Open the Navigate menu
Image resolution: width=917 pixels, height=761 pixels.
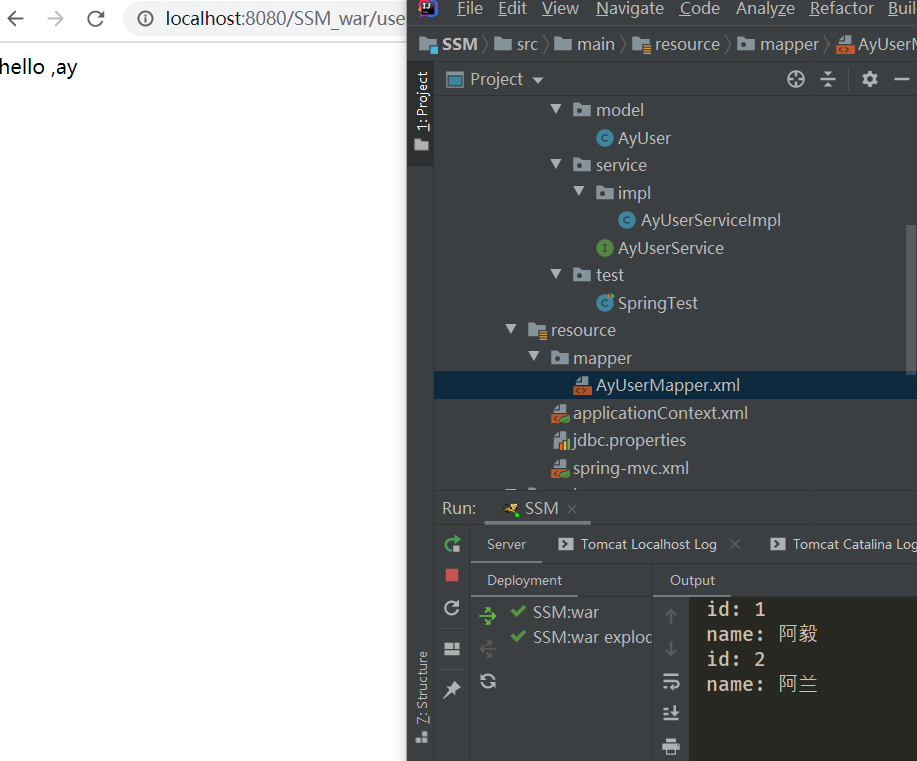click(629, 9)
